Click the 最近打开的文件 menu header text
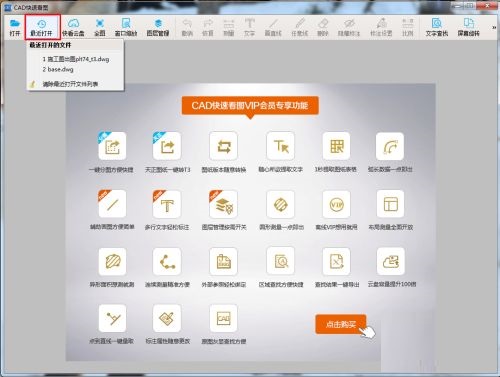The width and height of the screenshot is (500, 377). pyautogui.click(x=50, y=45)
